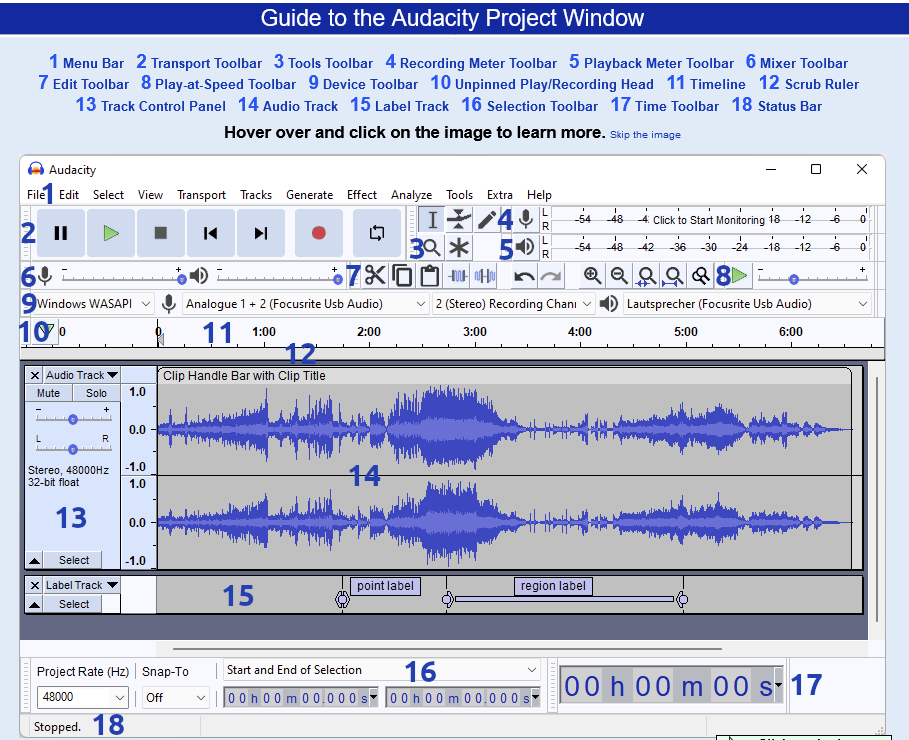Open Start and End of Selection dropdown
The height and width of the screenshot is (740, 909).
382,670
